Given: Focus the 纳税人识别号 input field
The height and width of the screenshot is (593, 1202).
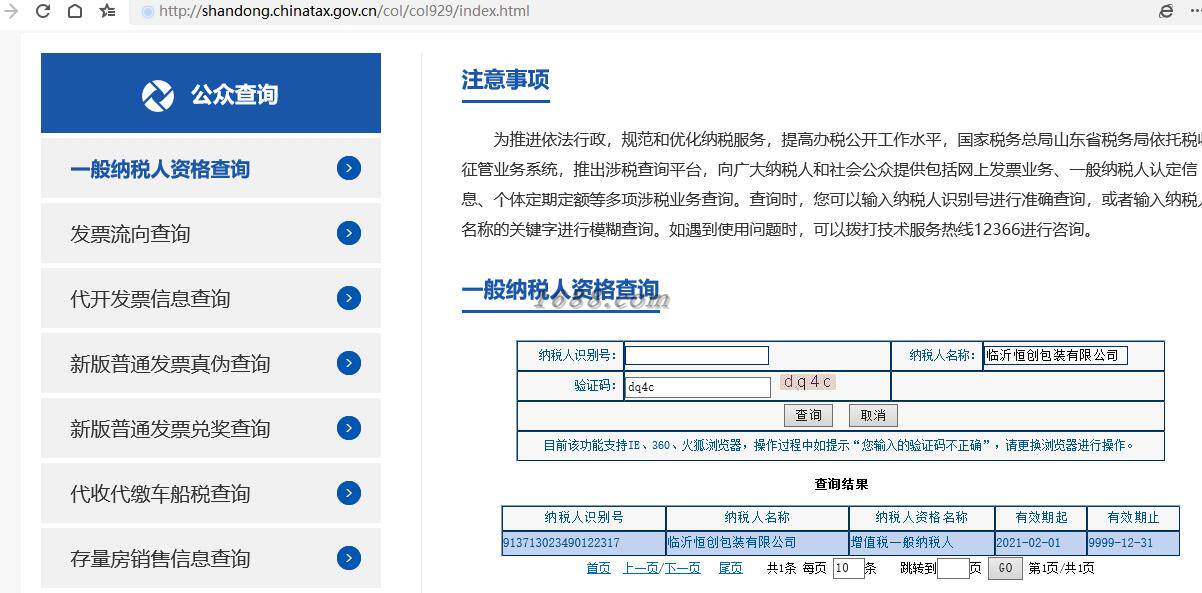Looking at the screenshot, I should [x=697, y=355].
